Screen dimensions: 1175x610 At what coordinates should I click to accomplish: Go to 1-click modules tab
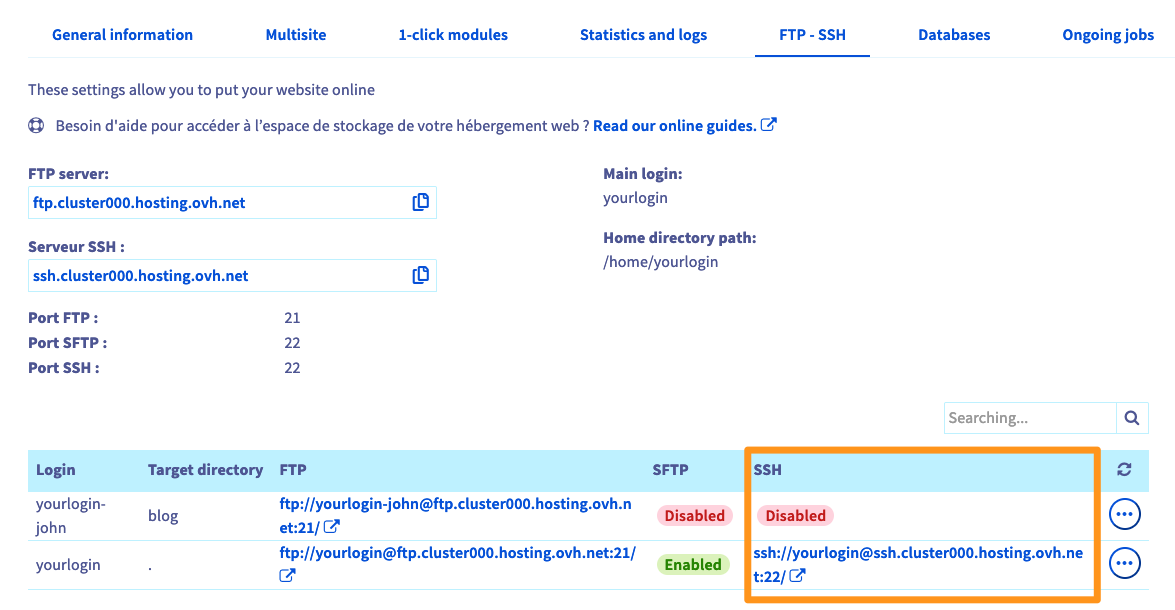pos(453,34)
